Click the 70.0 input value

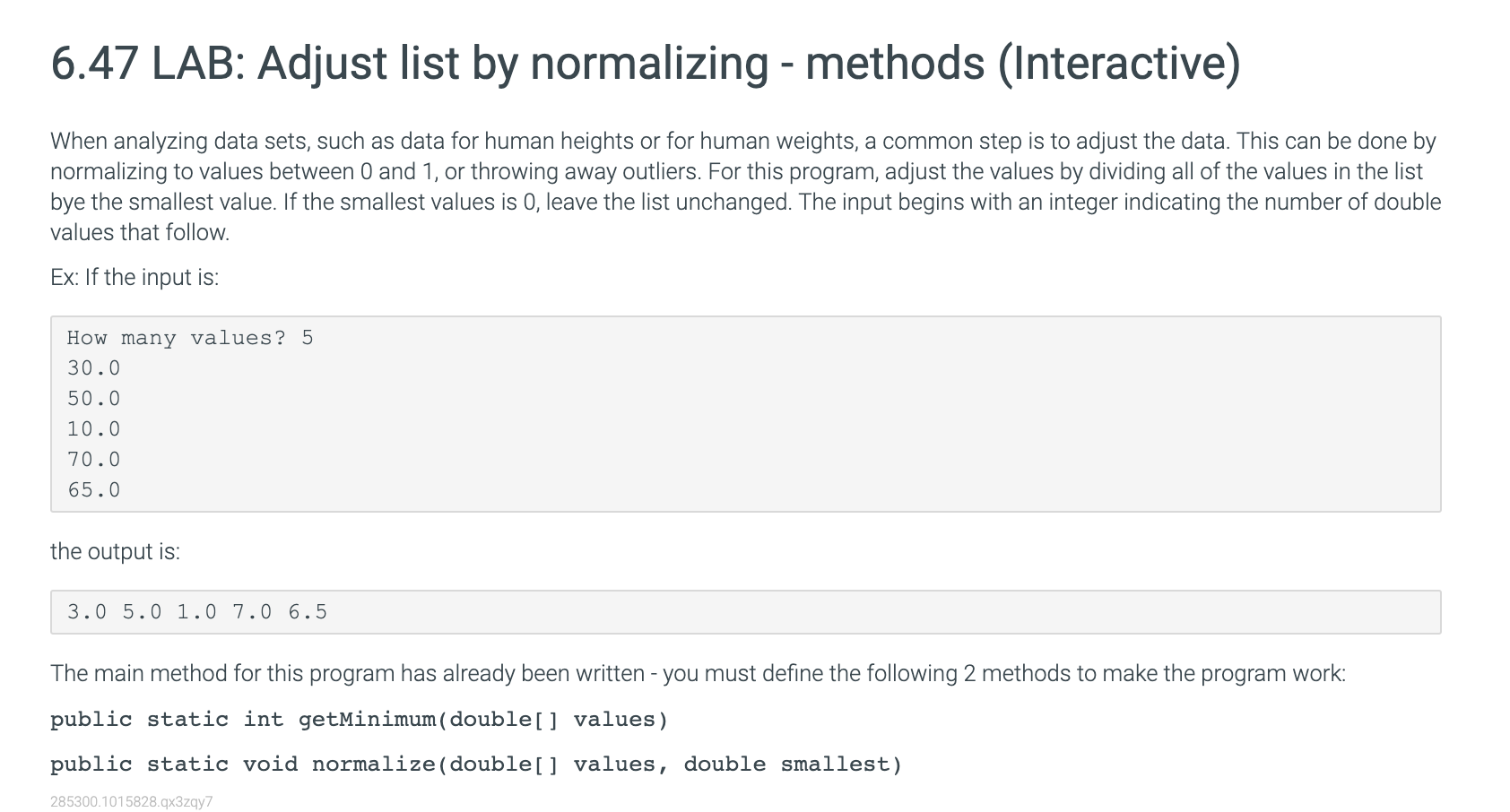tap(93, 460)
